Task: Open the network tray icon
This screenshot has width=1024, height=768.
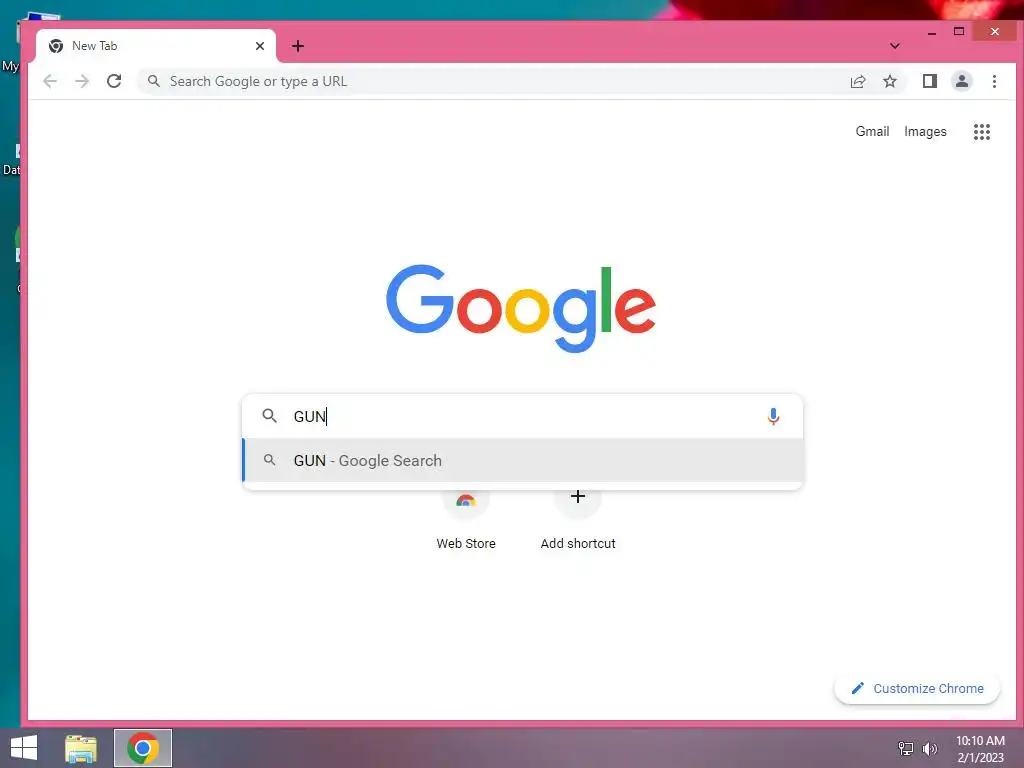Action: 906,748
